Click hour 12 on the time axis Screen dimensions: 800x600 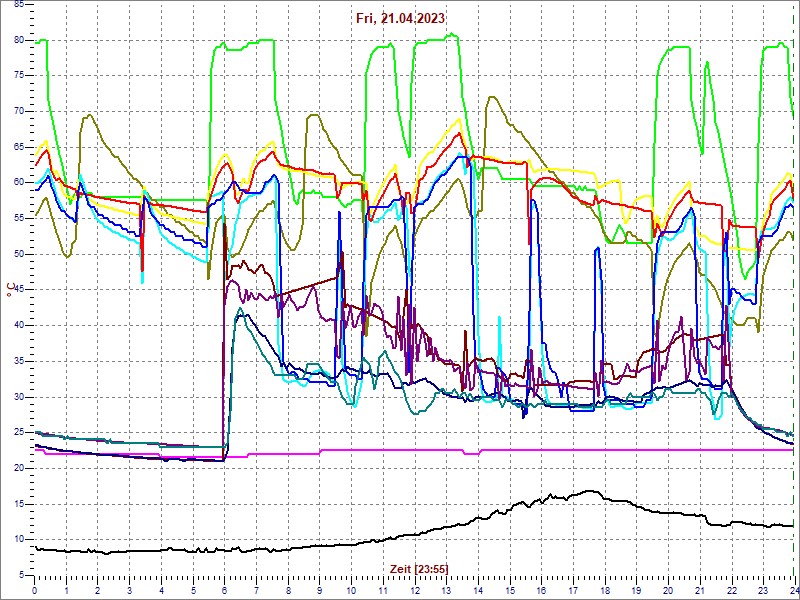(x=414, y=590)
